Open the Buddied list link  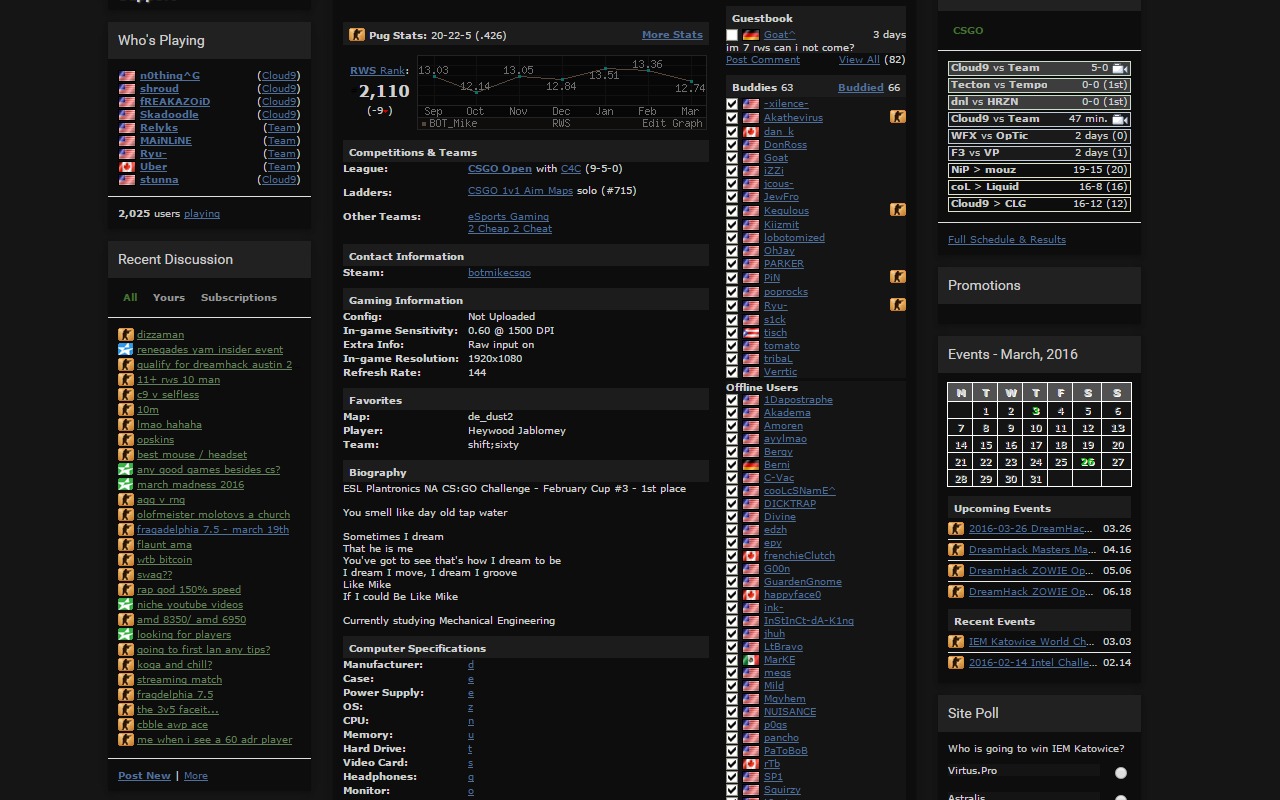pos(861,88)
